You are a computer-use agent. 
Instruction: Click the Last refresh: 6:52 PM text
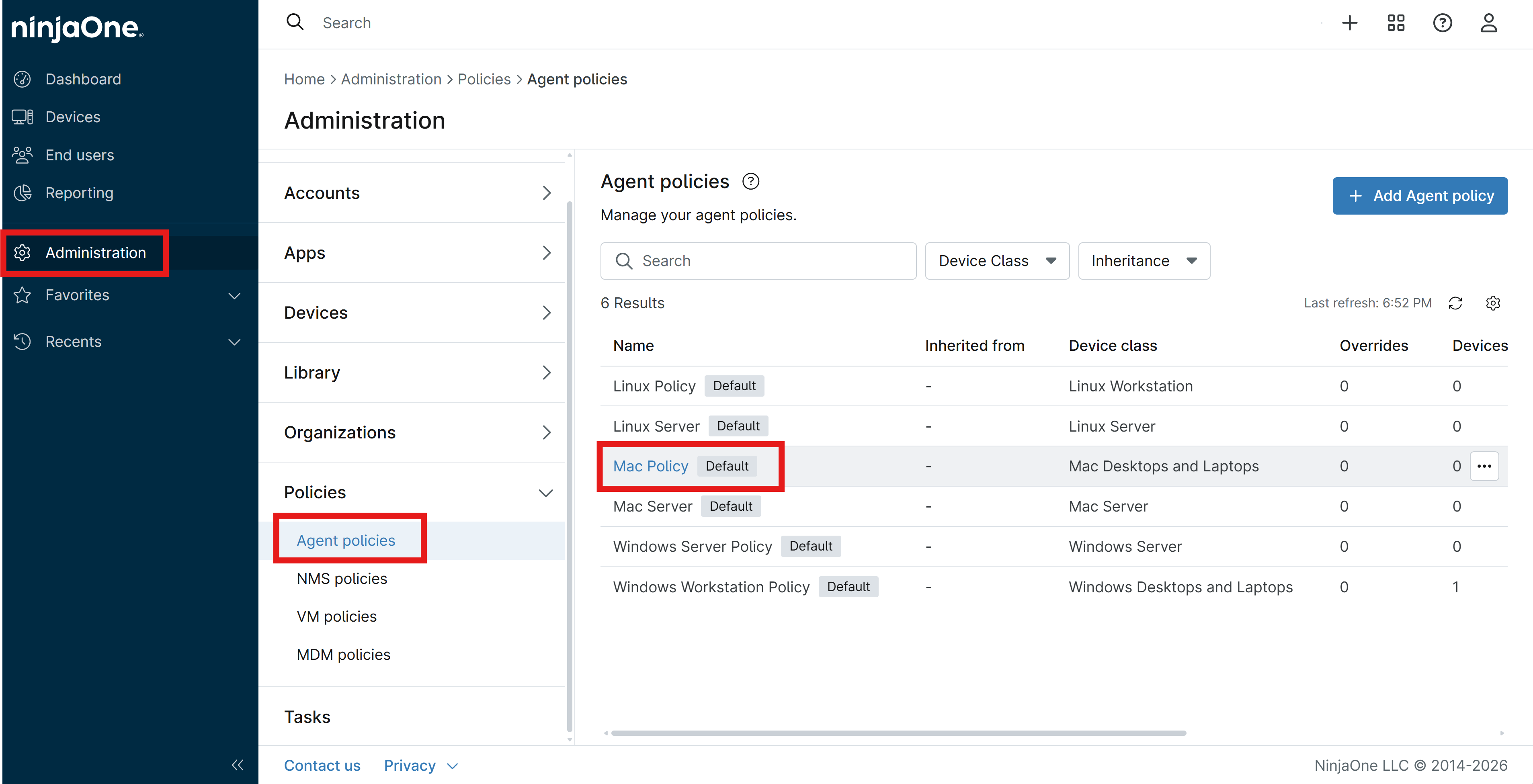(1367, 303)
